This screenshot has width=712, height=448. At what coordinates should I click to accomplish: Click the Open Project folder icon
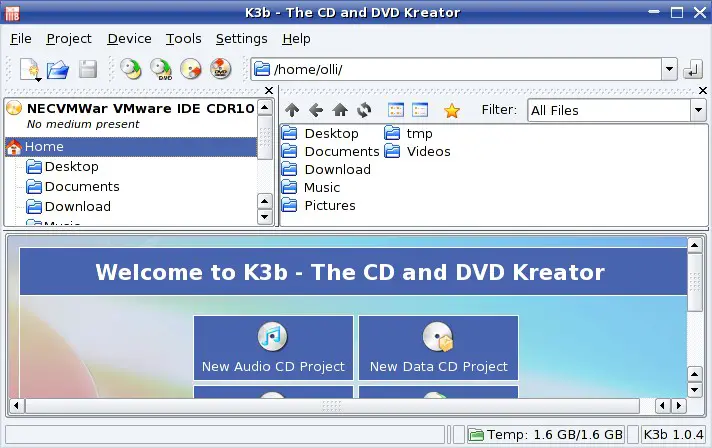58,70
